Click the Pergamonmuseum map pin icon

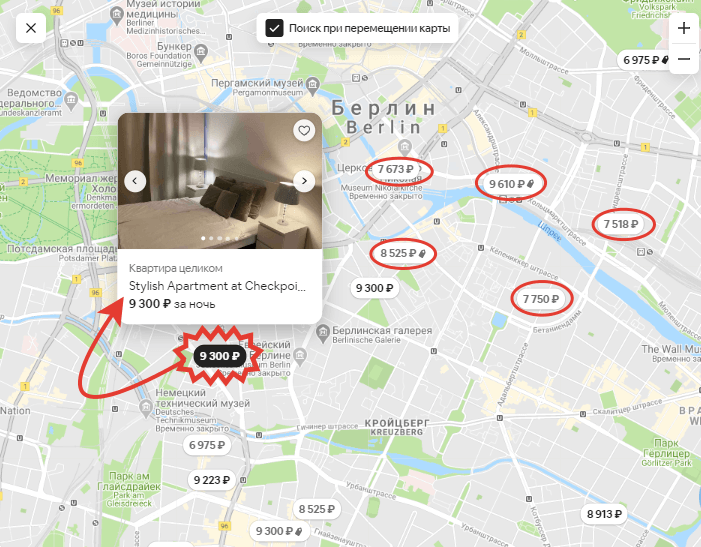pos(313,84)
